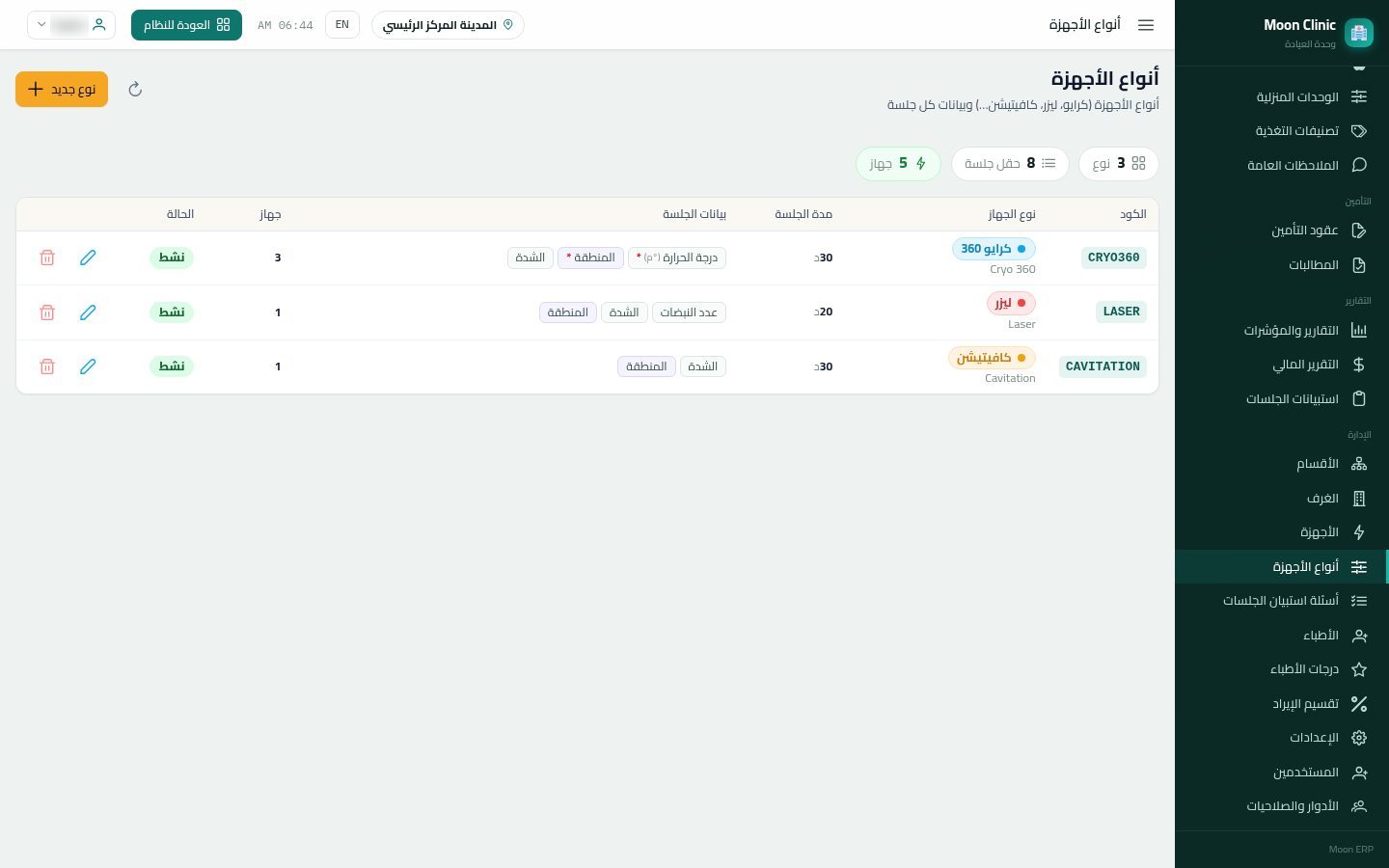Open the المدينة المركز الرئيسي branch selector
The image size is (1389, 868).
(x=448, y=25)
